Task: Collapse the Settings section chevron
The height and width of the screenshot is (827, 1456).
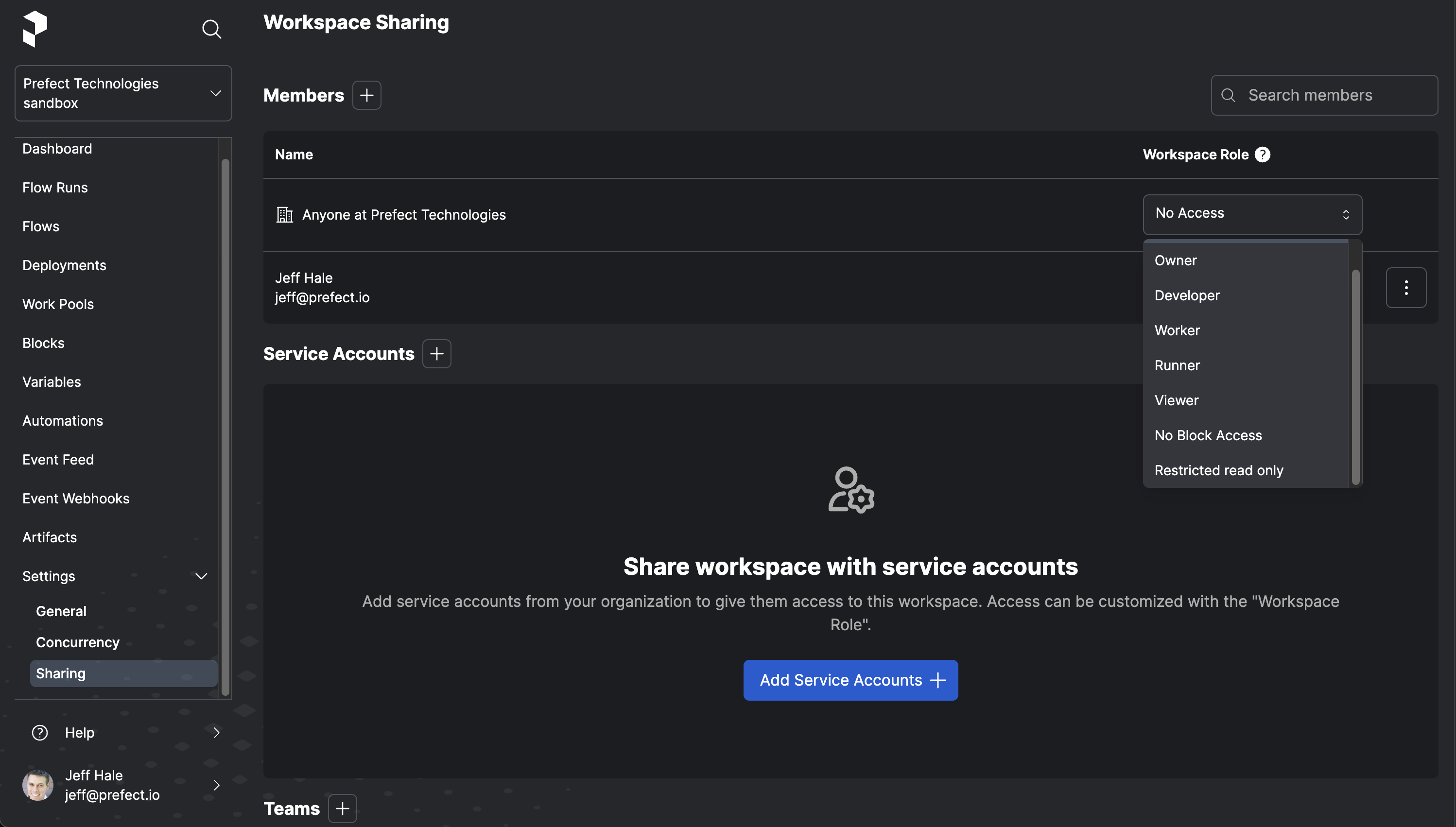Action: pyautogui.click(x=201, y=576)
